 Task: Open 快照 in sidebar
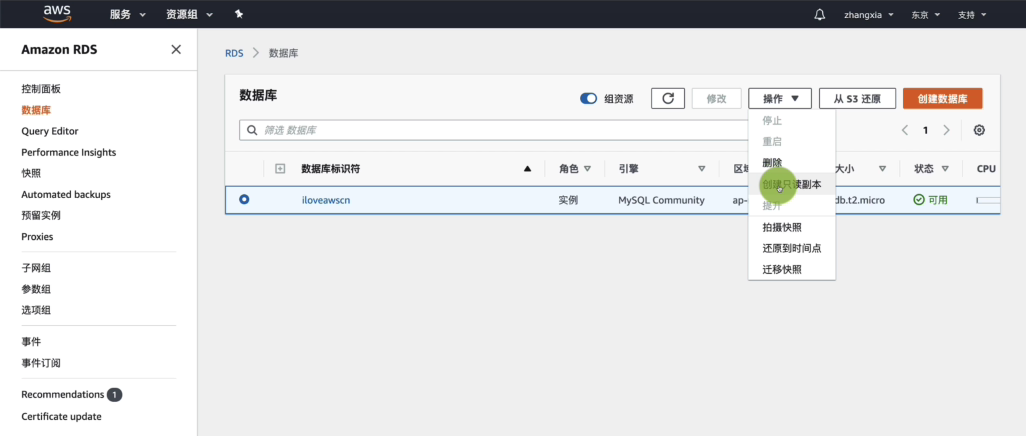tap(31, 173)
